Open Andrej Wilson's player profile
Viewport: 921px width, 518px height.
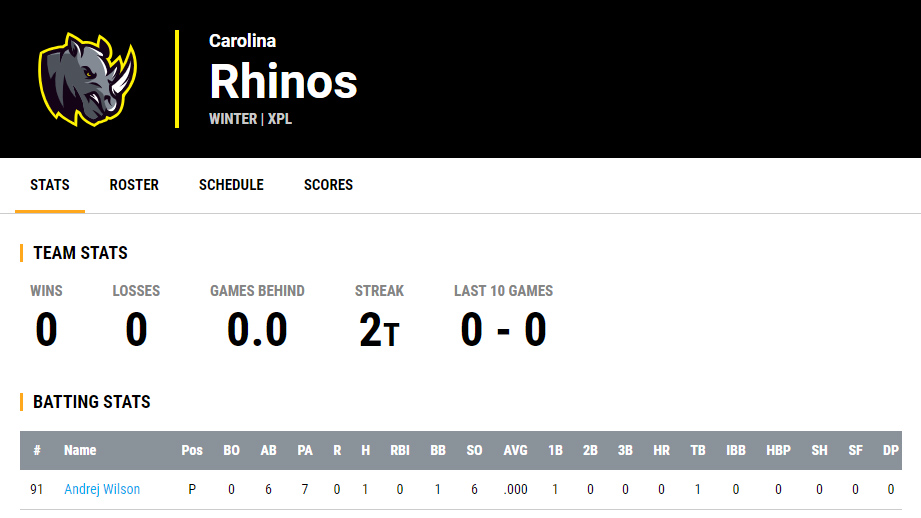[102, 490]
